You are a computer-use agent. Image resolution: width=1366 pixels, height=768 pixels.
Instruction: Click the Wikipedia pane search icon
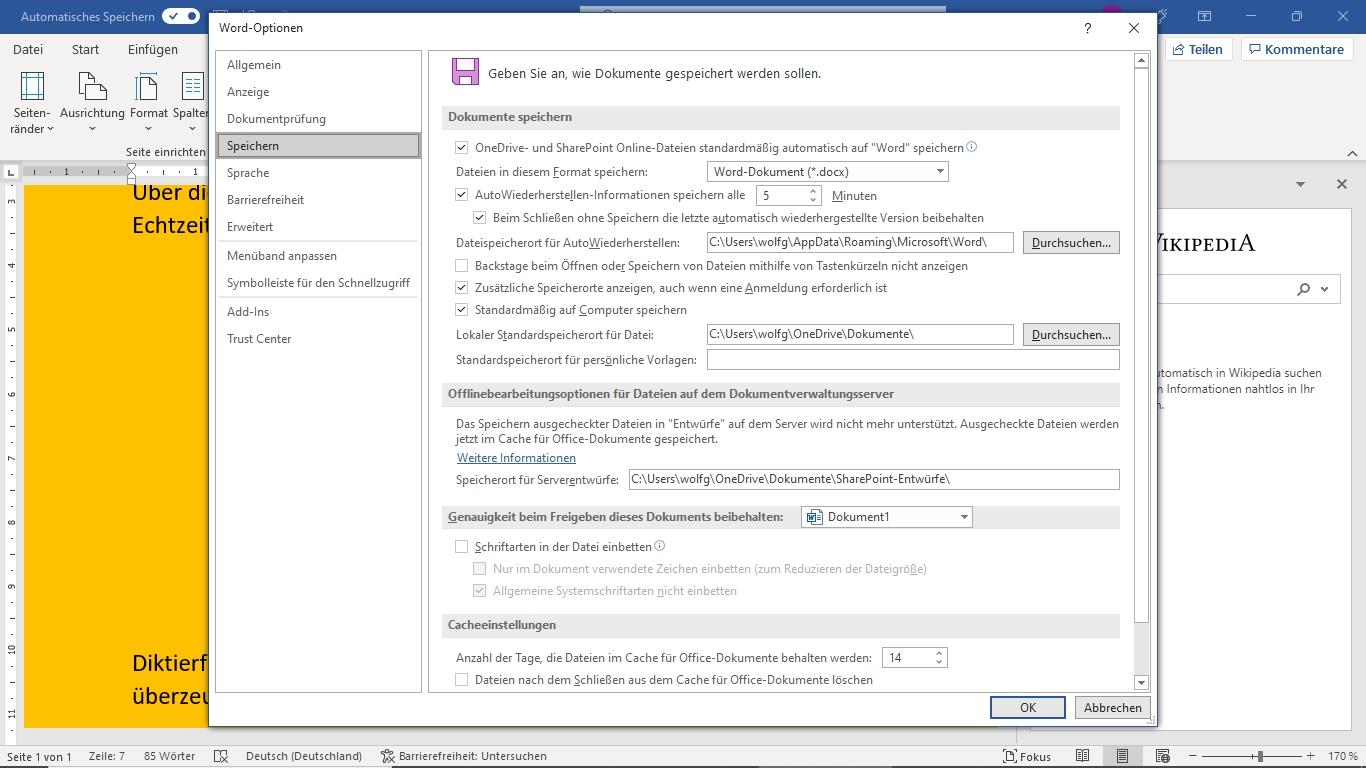point(1303,289)
